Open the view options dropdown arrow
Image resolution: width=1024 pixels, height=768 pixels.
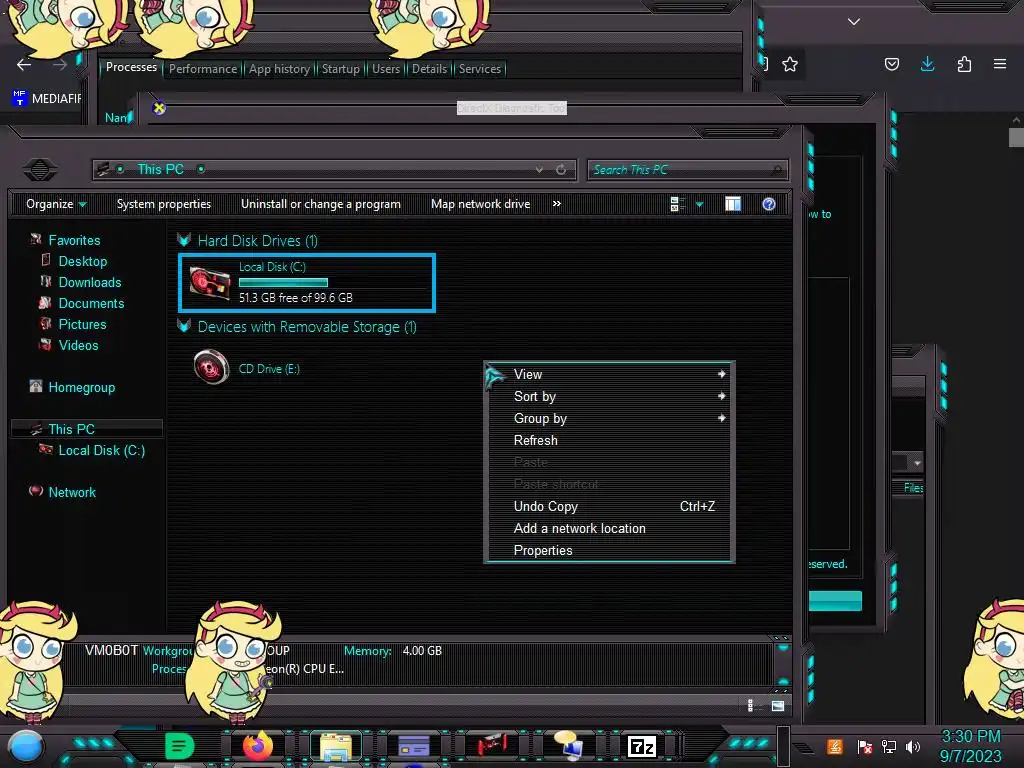[699, 205]
